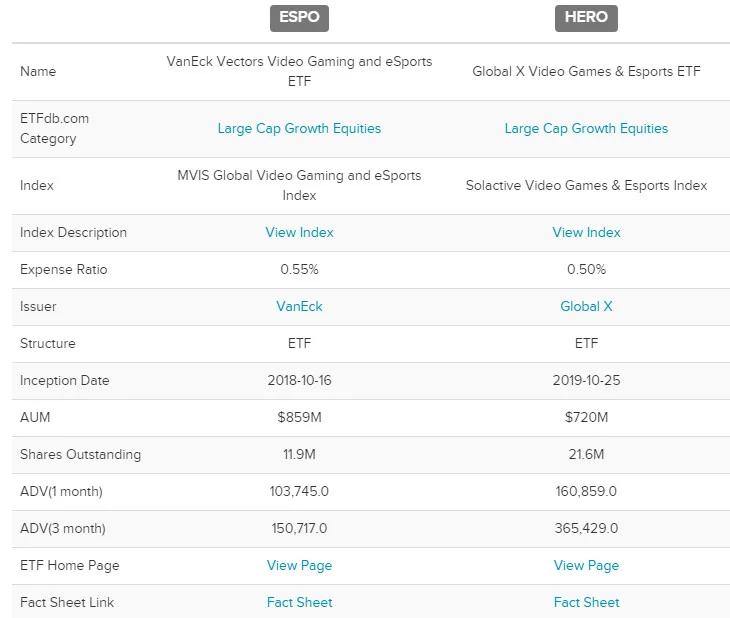
Task: Open the VanEck issuer link
Action: pyautogui.click(x=299, y=306)
